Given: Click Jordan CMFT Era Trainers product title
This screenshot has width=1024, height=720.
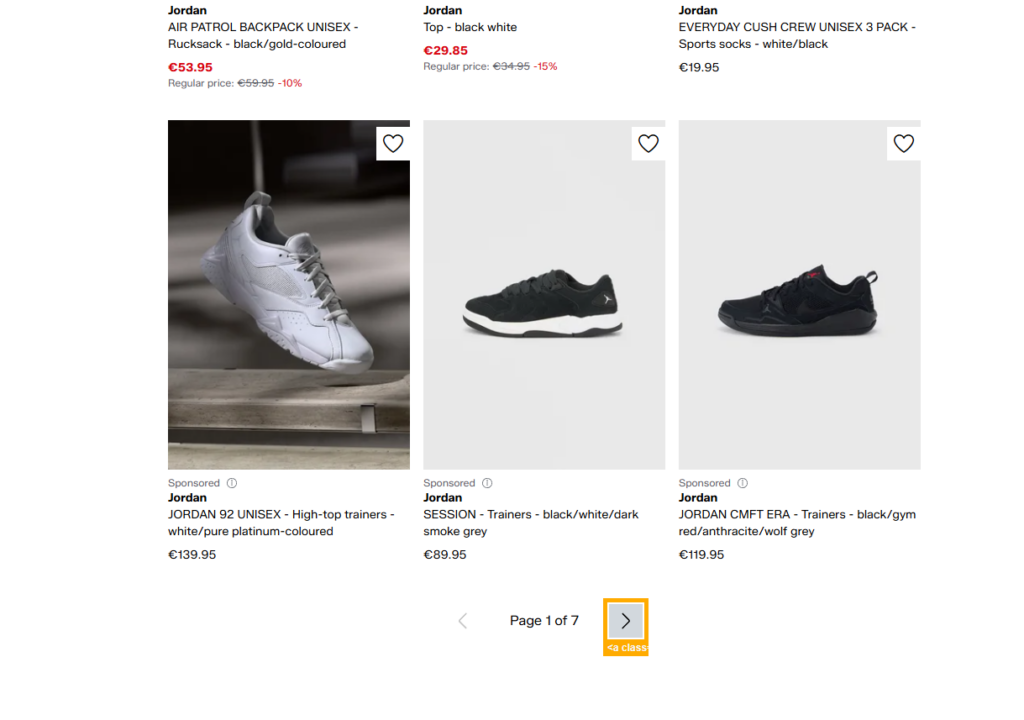Looking at the screenshot, I should click(796, 523).
